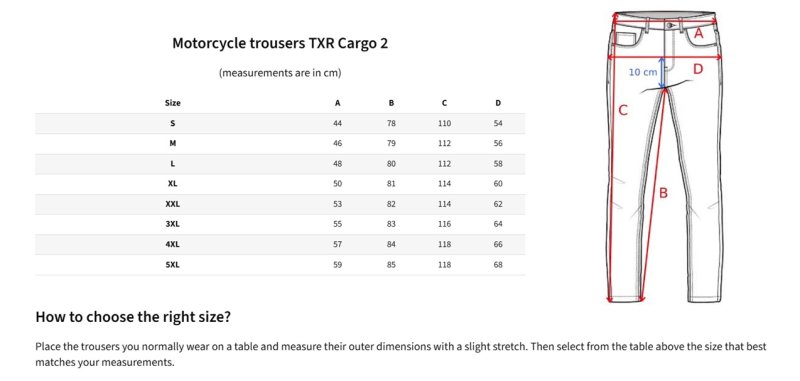This screenshot has width=800, height=381.
Task: Click the 5XL size row label
Action: pyautogui.click(x=172, y=265)
